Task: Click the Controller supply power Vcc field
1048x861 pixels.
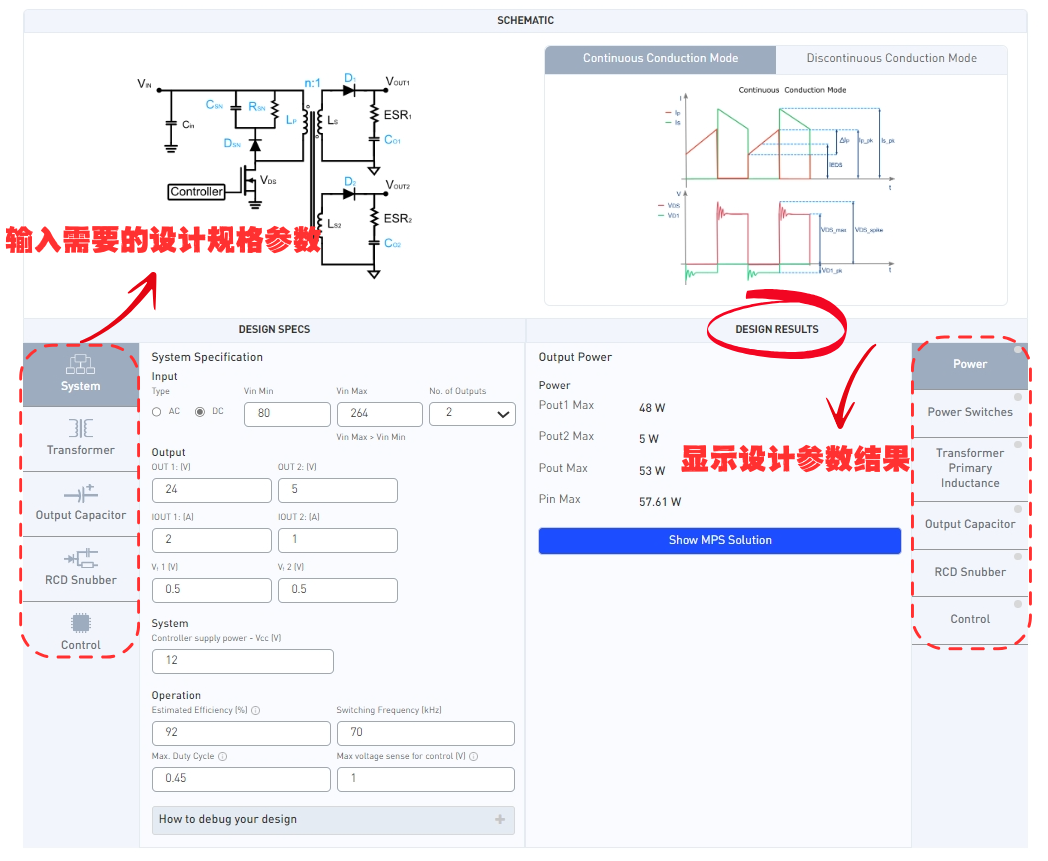Action: [x=243, y=661]
